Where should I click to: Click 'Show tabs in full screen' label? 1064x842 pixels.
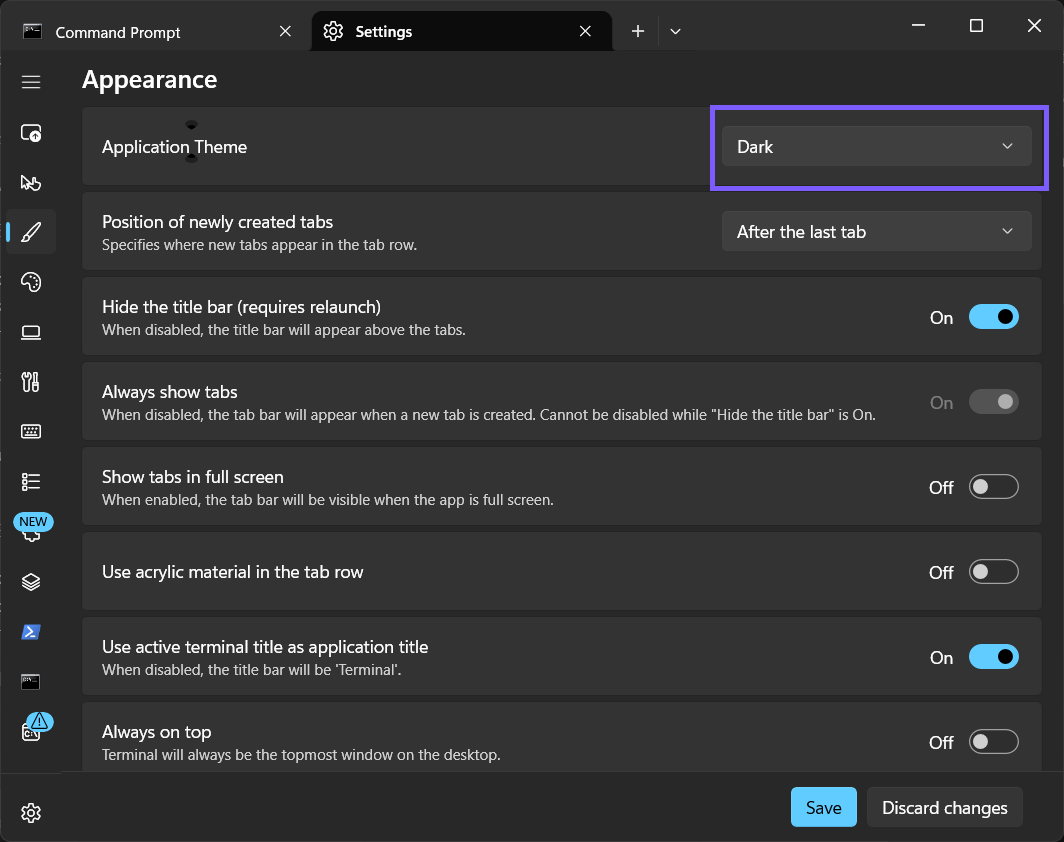[193, 477]
